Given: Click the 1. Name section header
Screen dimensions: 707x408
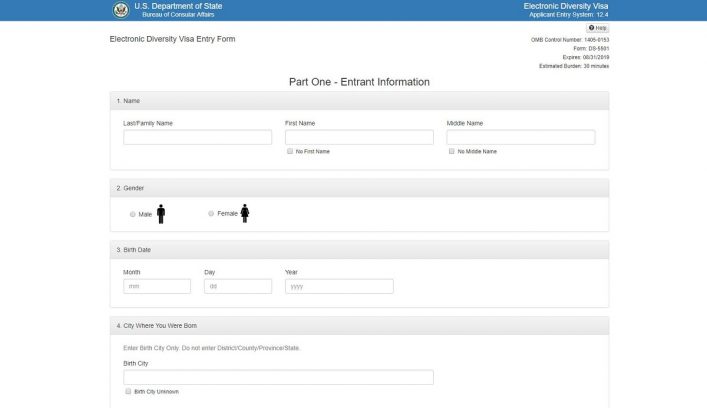Looking at the screenshot, I should pyautogui.click(x=130, y=101).
